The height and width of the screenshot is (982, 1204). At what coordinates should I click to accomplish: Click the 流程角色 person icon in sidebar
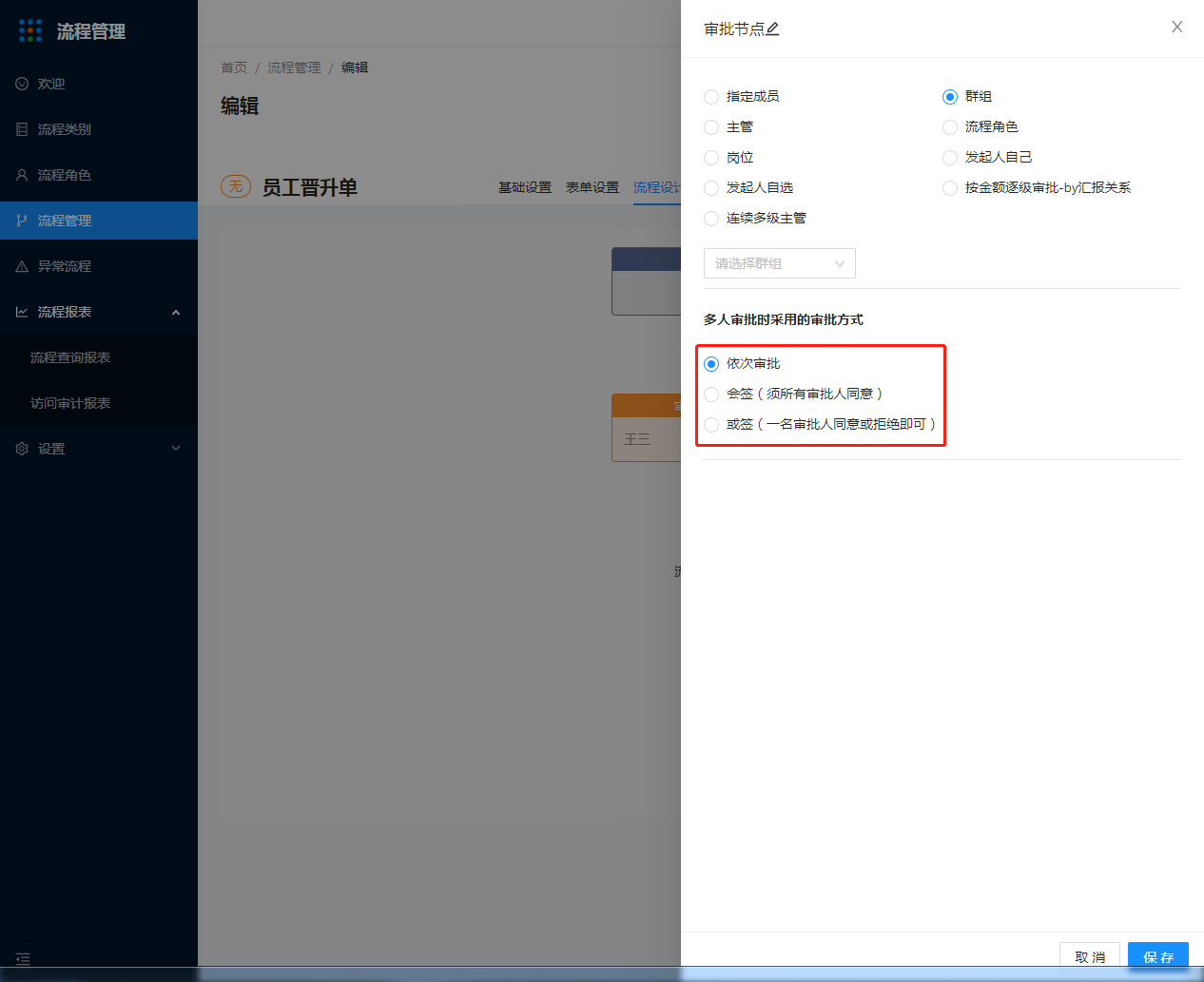[22, 175]
